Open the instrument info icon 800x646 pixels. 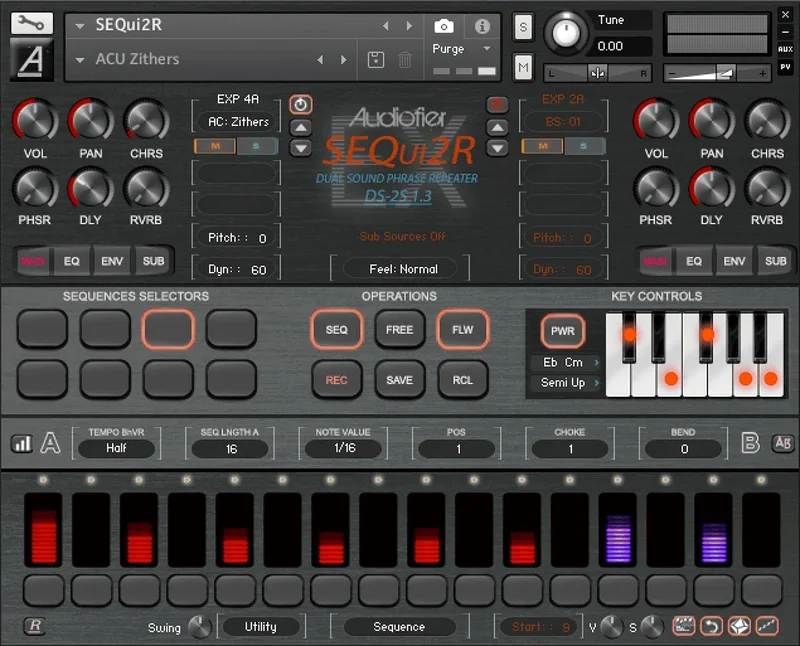point(482,26)
